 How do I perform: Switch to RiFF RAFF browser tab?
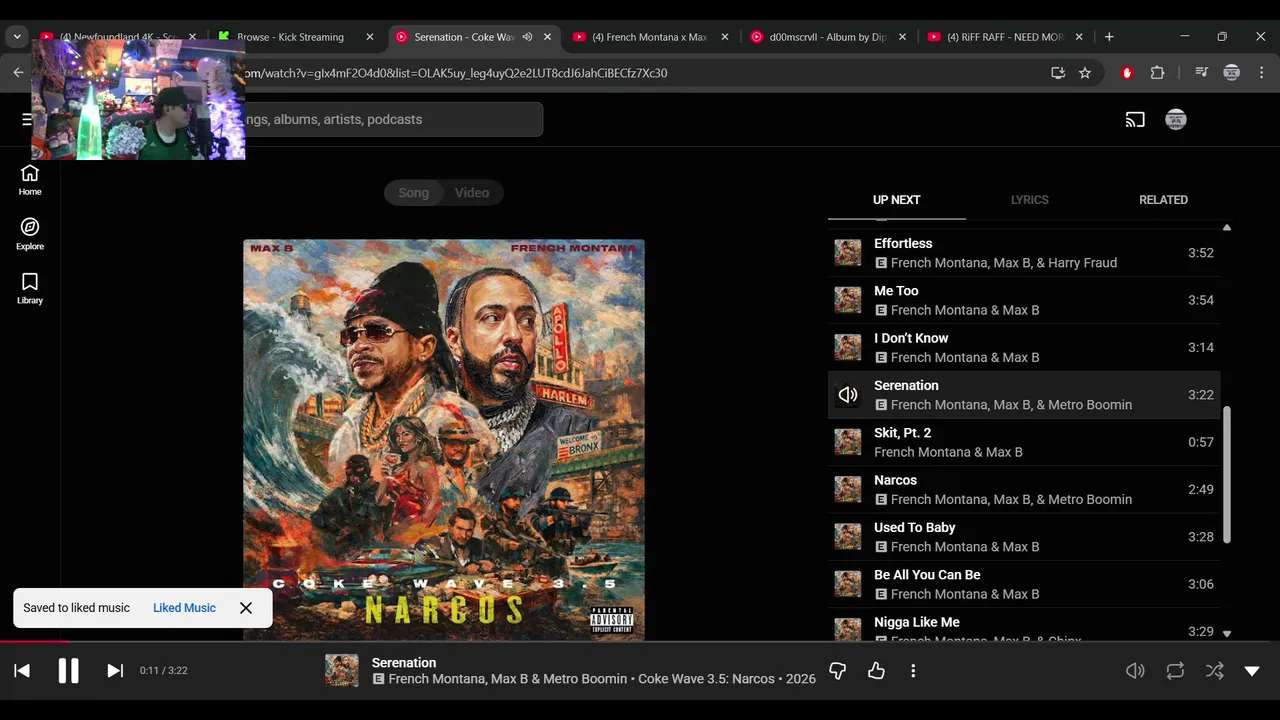tap(1005, 37)
